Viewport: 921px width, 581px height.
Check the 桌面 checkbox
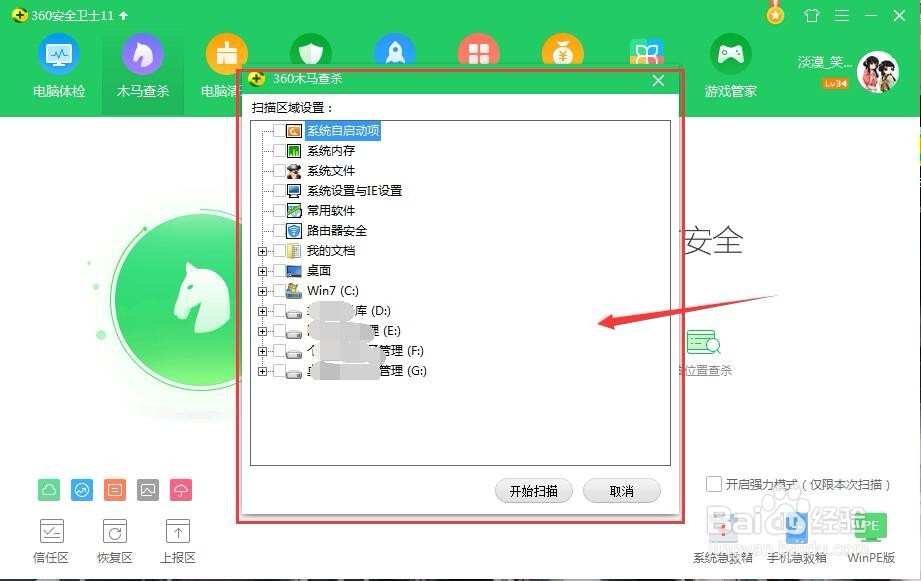click(x=279, y=271)
